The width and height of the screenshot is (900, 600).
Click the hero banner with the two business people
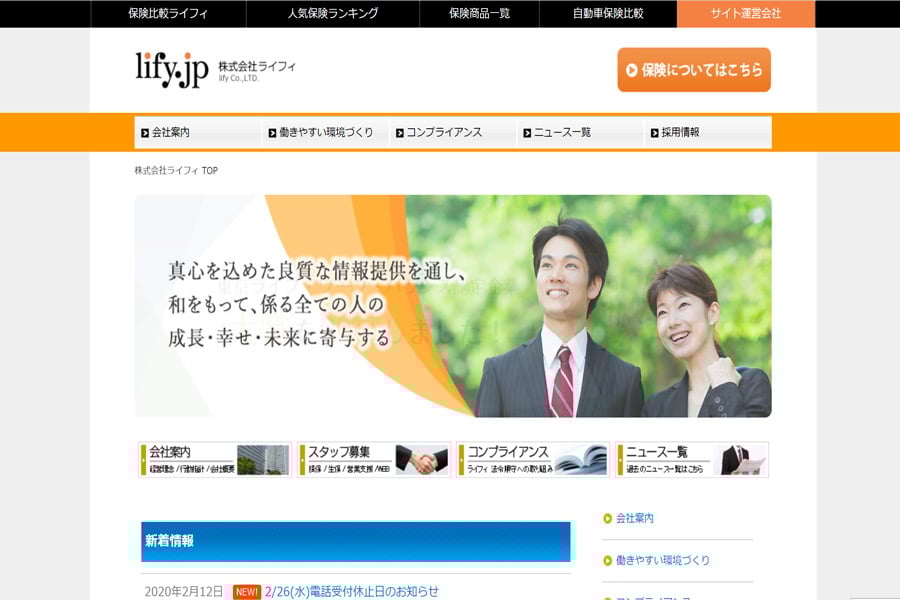pos(453,306)
